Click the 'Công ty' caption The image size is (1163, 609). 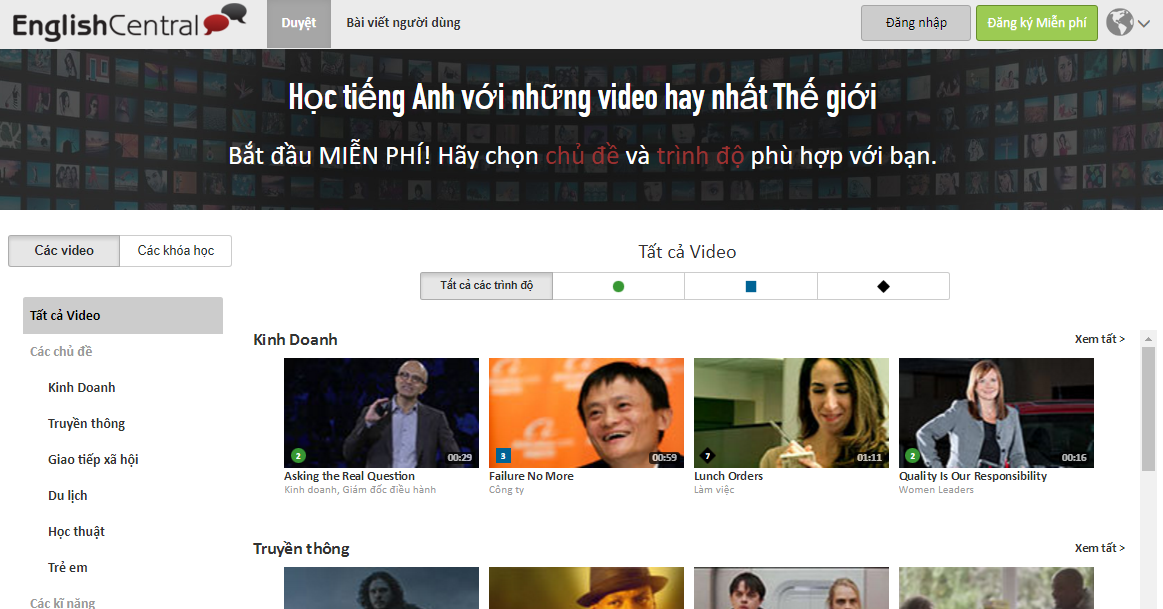pos(507,490)
